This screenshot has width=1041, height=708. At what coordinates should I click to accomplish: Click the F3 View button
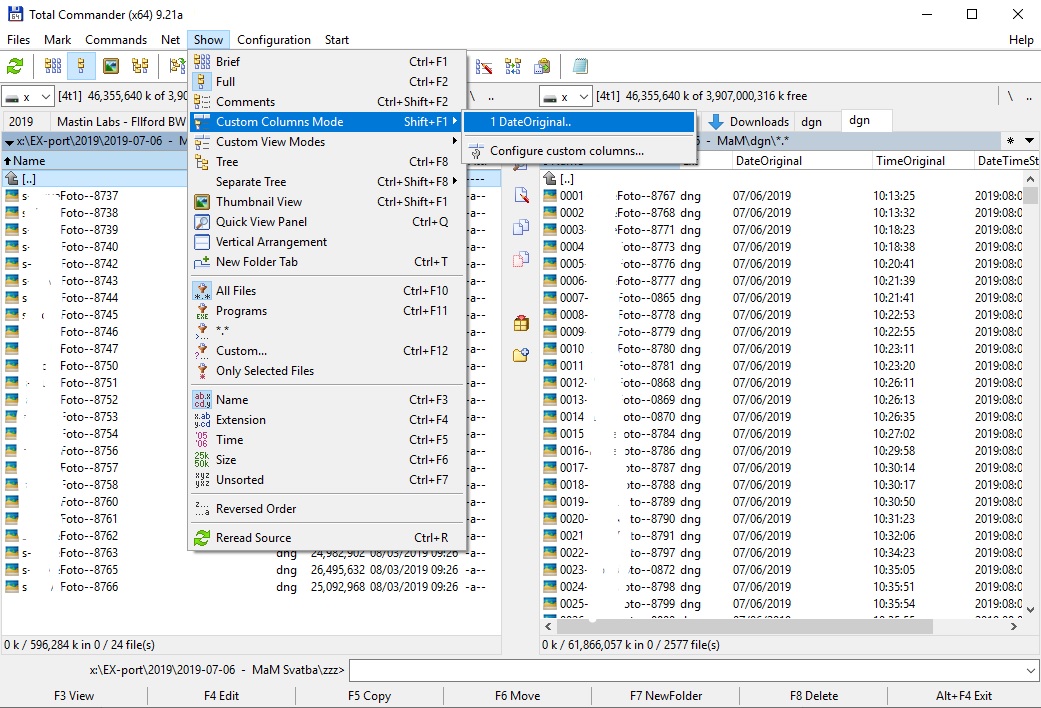tap(74, 696)
